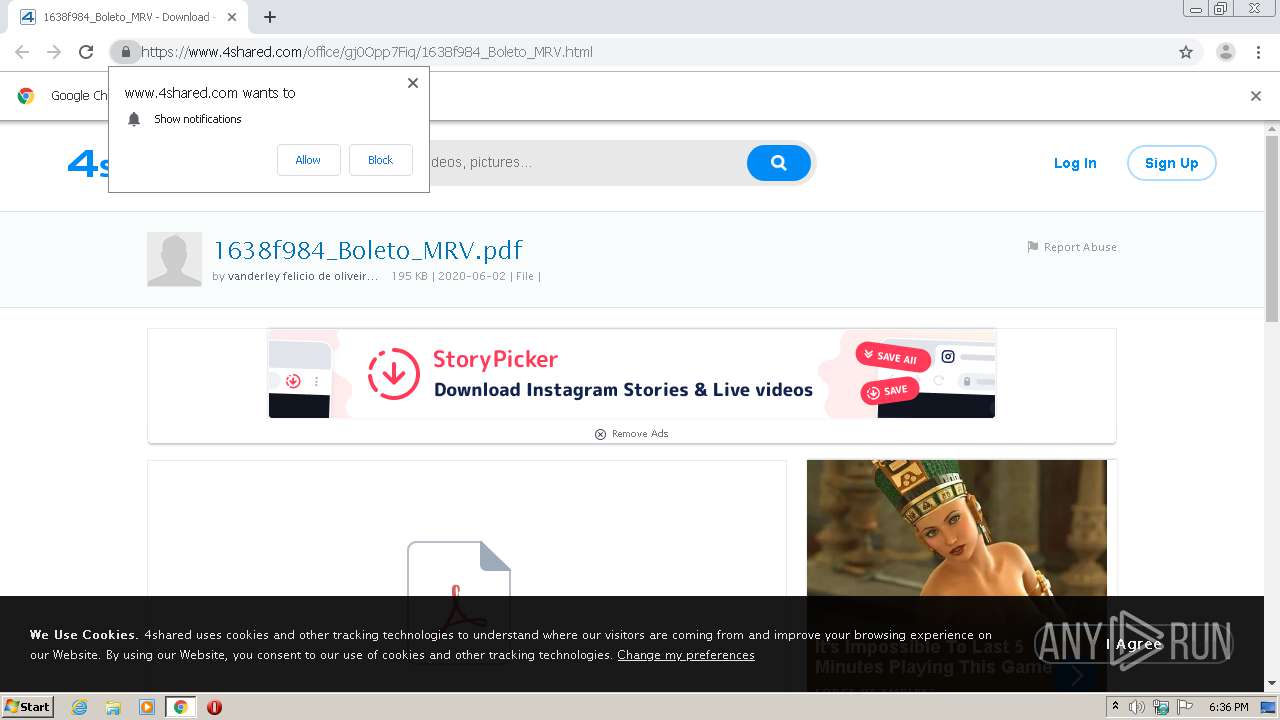
Task: Open the red Opera taskbar icon
Action: point(214,707)
